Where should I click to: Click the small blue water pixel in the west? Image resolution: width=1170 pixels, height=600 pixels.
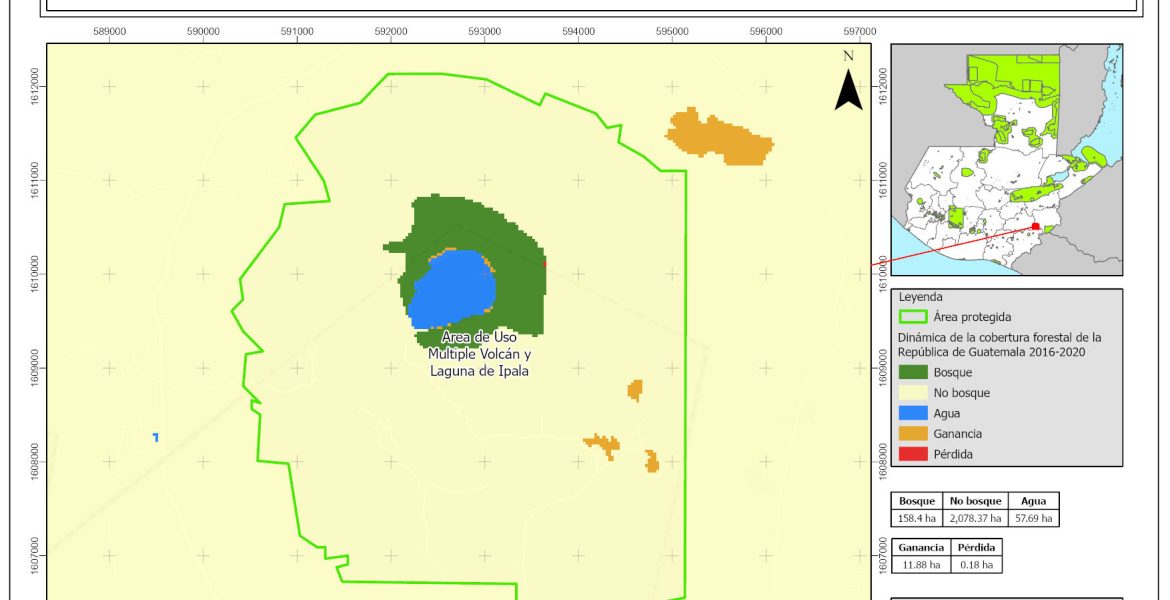coord(156,437)
